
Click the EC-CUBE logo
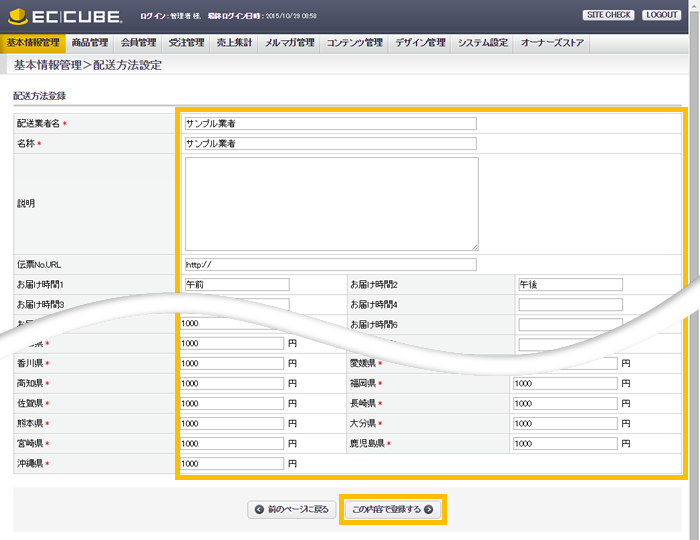63,16
